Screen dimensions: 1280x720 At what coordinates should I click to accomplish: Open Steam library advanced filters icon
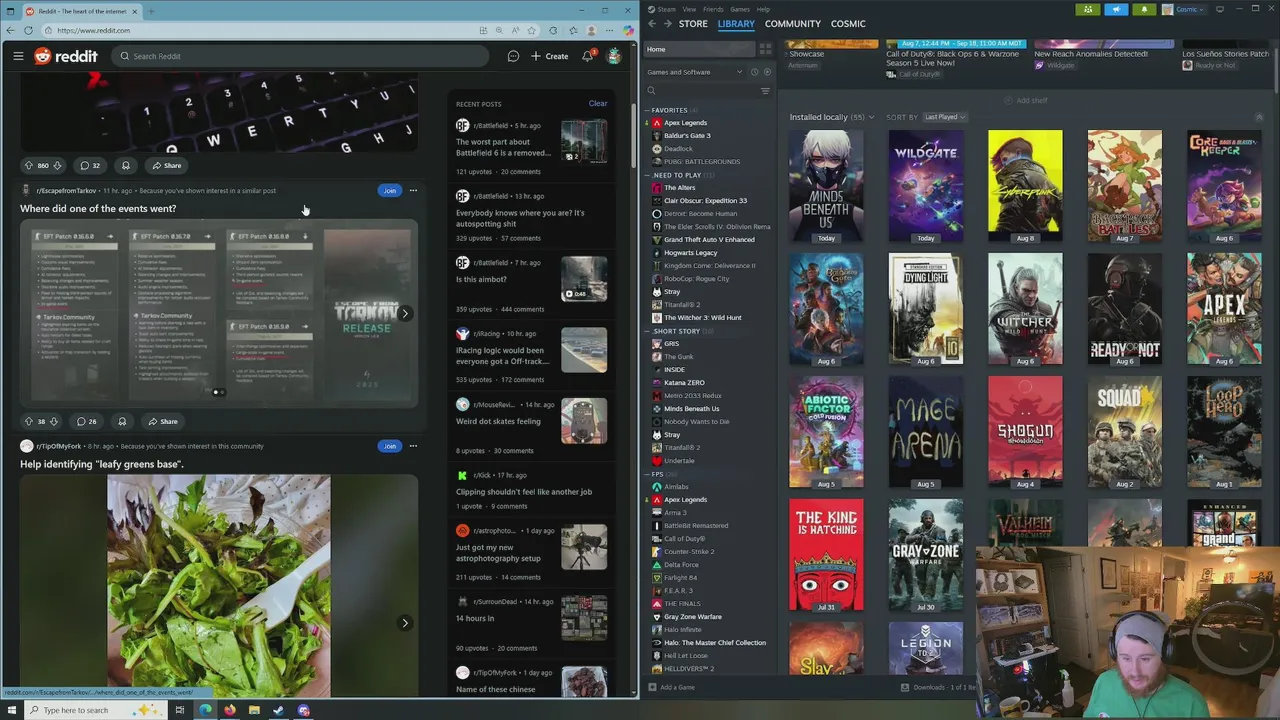pyautogui.click(x=765, y=91)
